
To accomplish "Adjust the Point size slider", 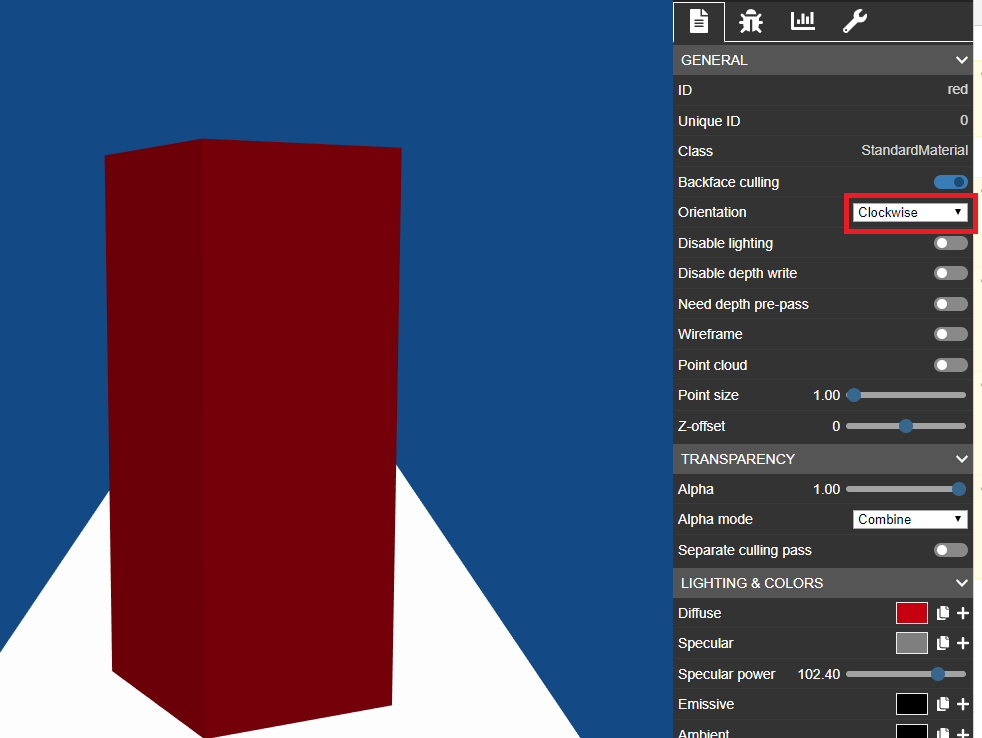I will point(906,395).
